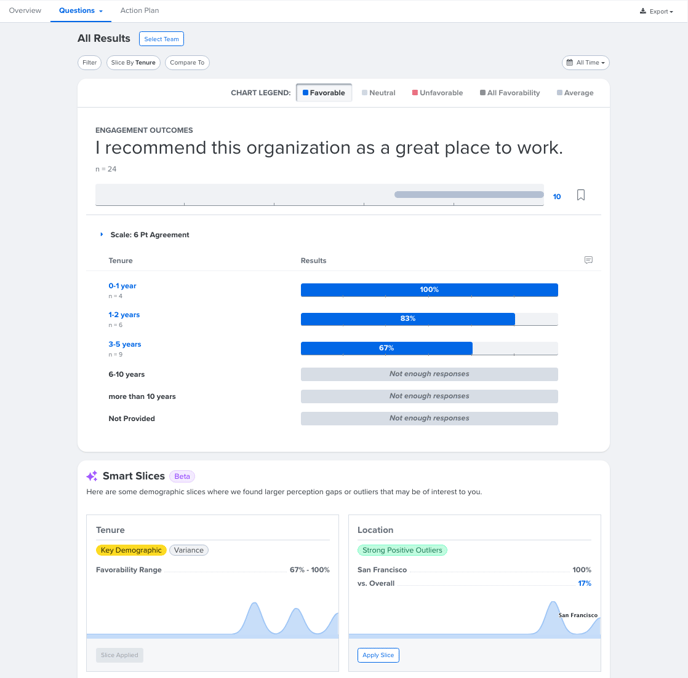Open the 0-1 year tenure link

(x=122, y=286)
